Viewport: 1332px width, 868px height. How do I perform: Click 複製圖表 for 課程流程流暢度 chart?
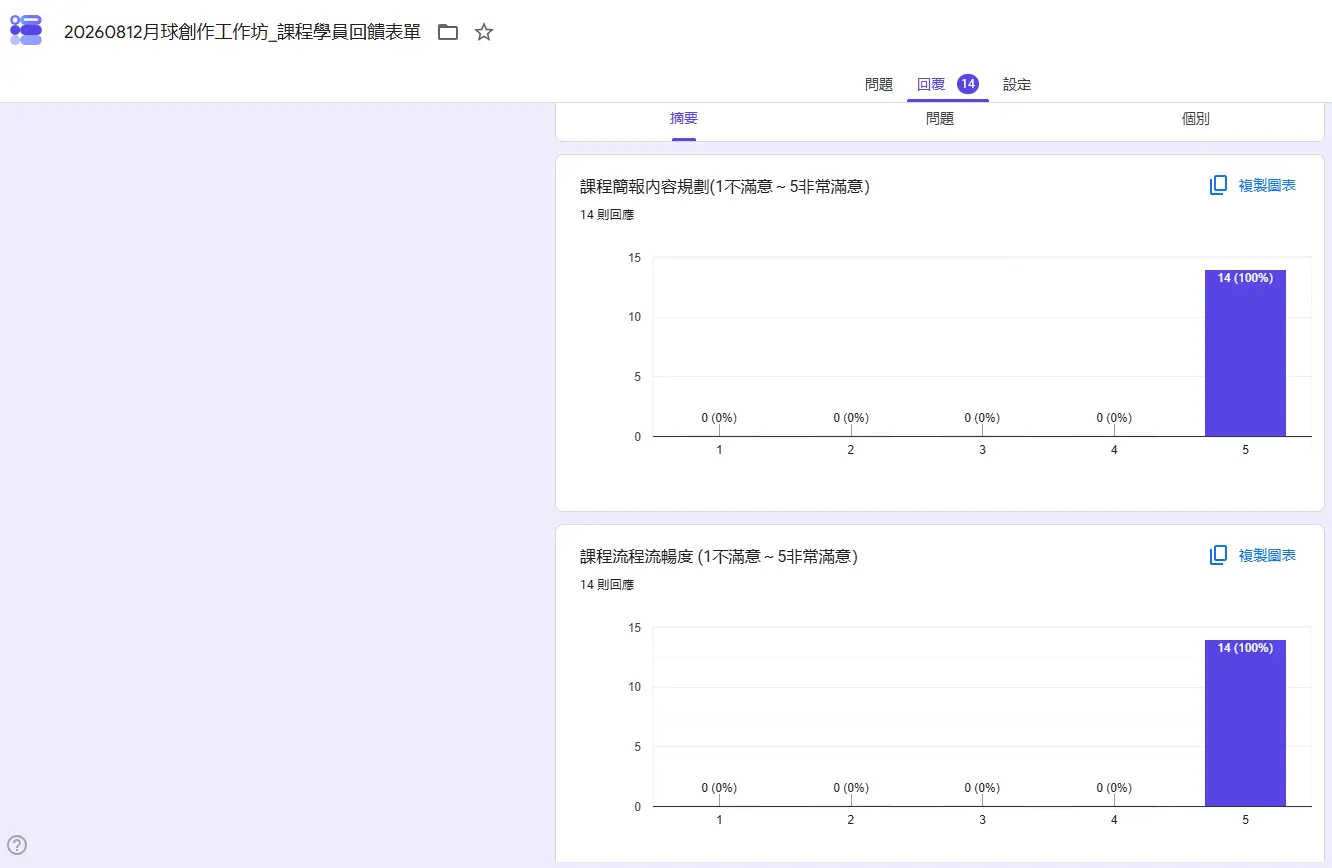pyautogui.click(x=1267, y=556)
